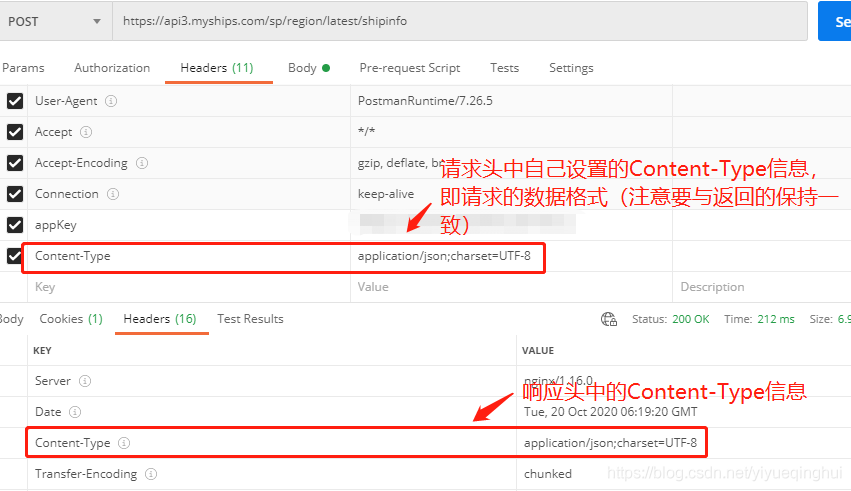851x491 pixels.
Task: Open the response Cookies (1) tab
Action: (x=71, y=318)
